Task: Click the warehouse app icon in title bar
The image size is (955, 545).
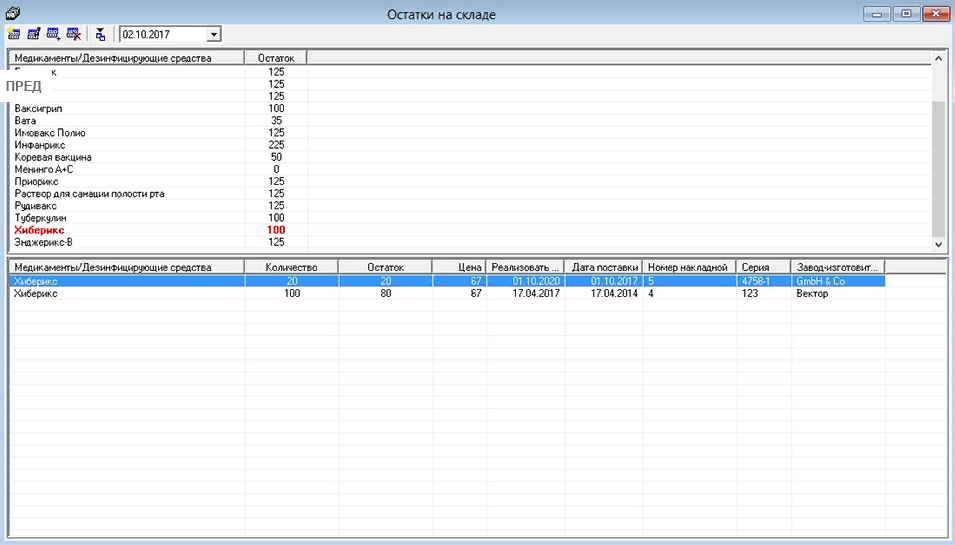Action: pyautogui.click(x=13, y=13)
